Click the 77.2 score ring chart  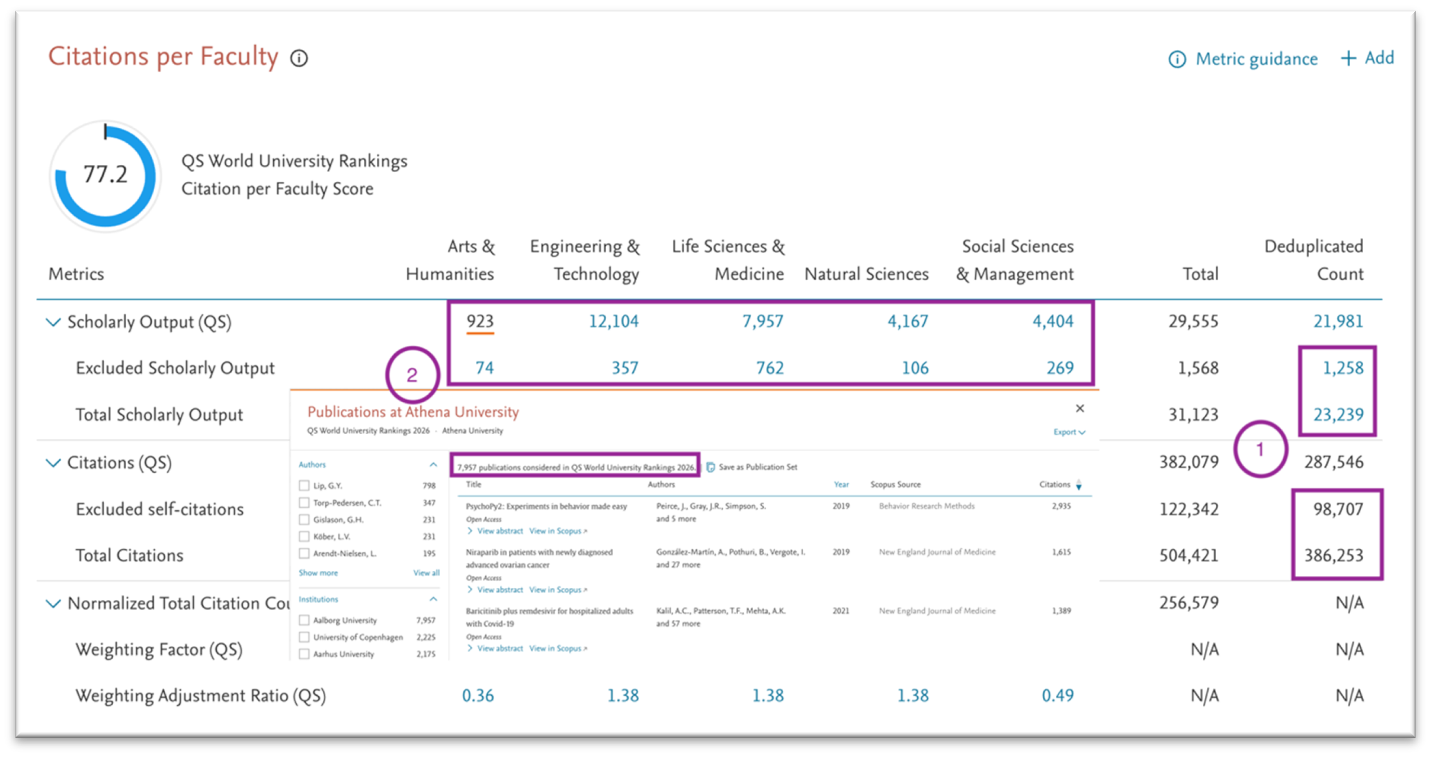pyautogui.click(x=105, y=175)
